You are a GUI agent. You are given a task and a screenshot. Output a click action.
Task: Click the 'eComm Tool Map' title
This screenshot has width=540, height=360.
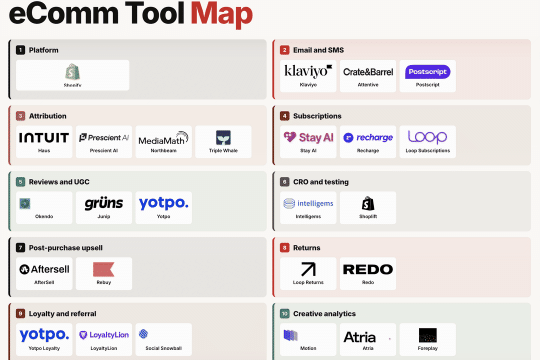[131, 14]
